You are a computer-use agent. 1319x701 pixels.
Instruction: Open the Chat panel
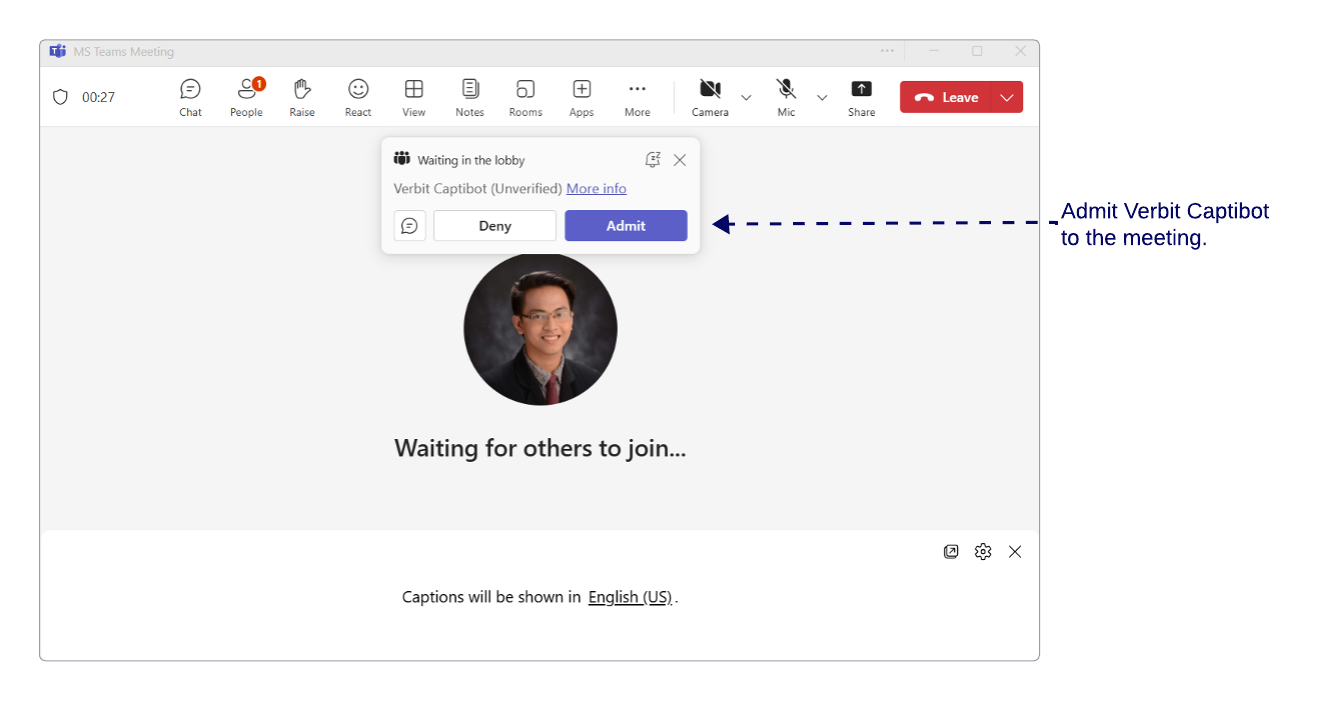coord(190,97)
